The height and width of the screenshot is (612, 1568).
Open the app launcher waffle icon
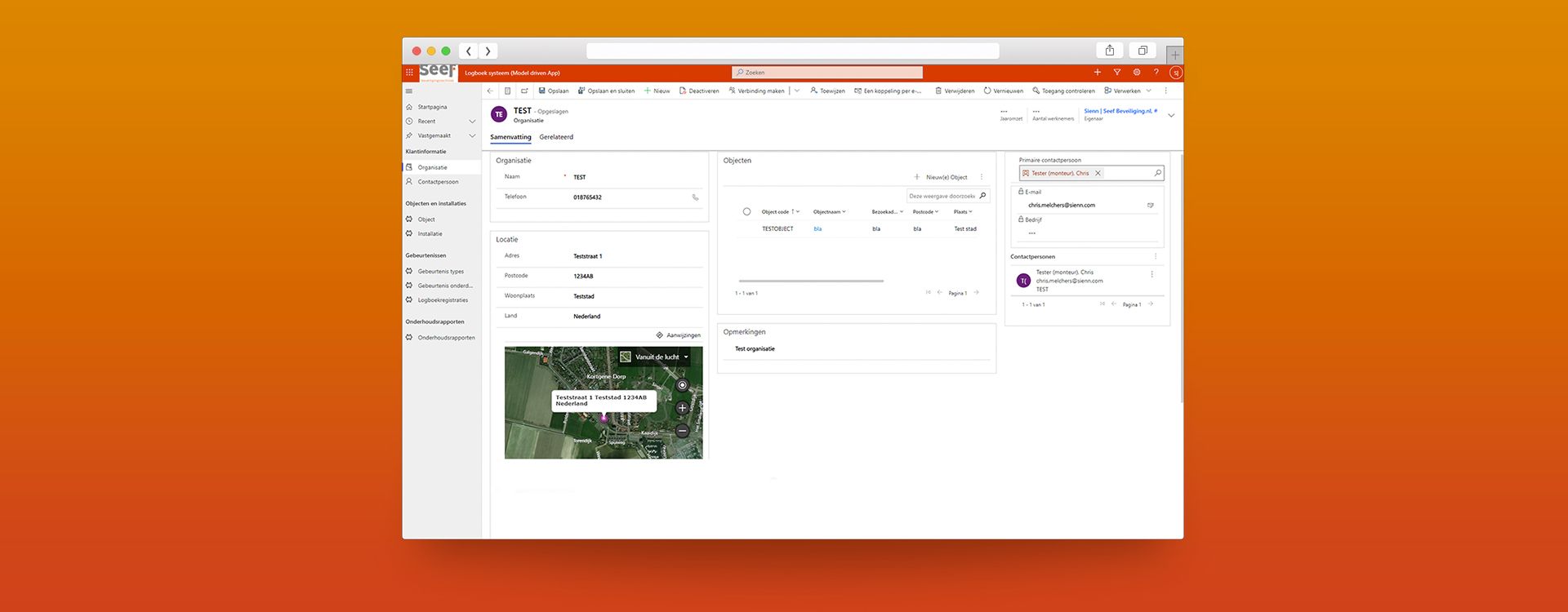409,73
